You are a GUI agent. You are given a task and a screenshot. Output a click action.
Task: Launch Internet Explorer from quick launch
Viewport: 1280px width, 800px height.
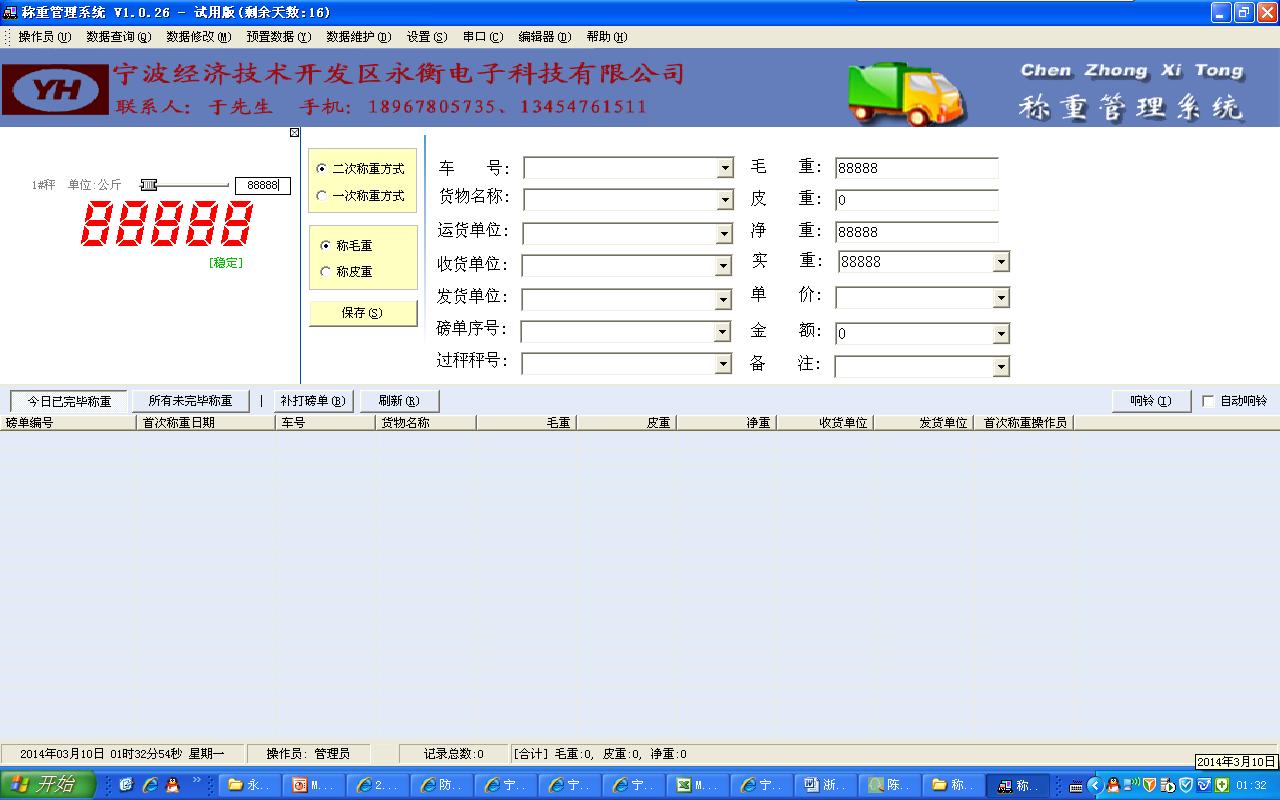[149, 785]
